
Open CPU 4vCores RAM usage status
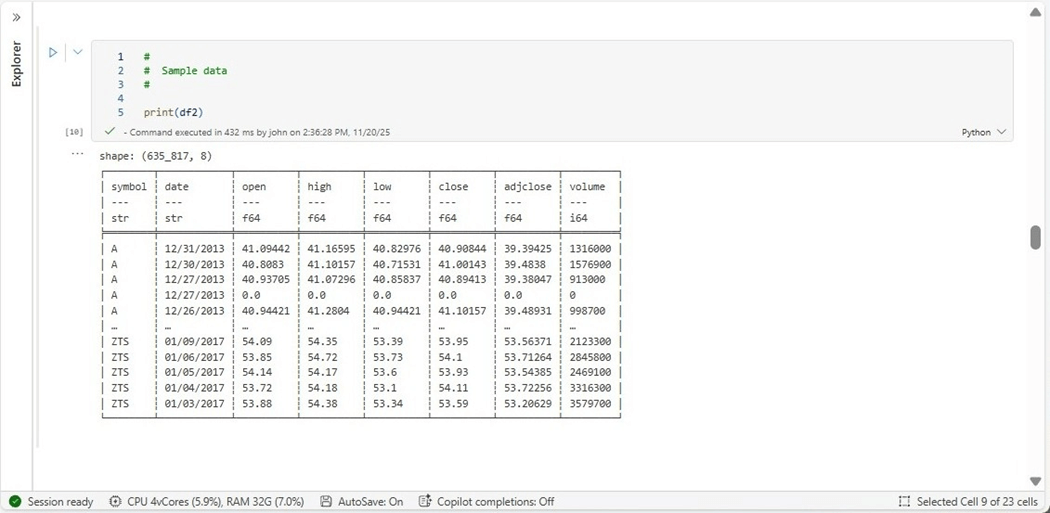(216, 502)
